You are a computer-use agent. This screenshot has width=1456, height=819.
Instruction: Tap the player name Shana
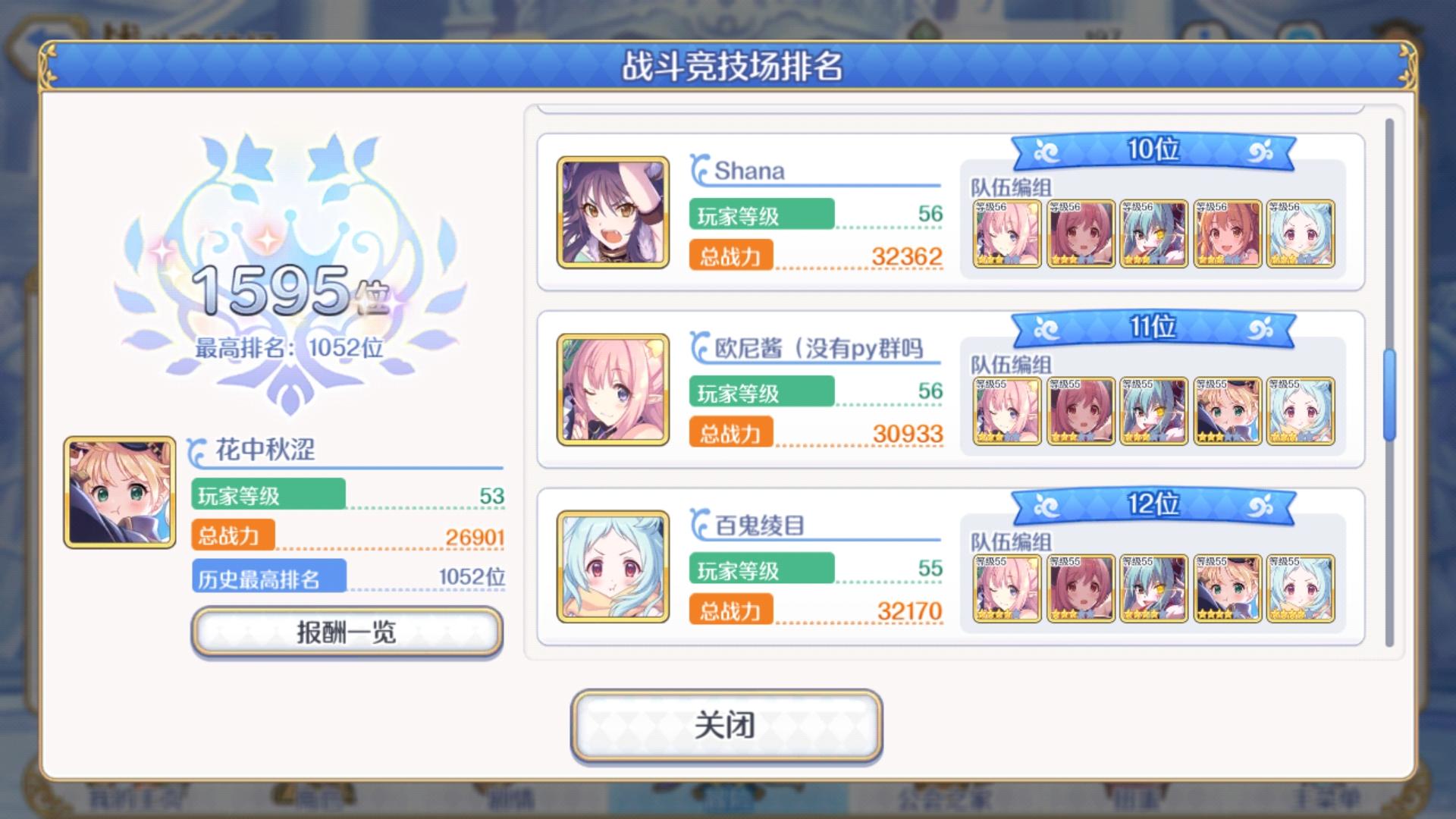pos(749,171)
